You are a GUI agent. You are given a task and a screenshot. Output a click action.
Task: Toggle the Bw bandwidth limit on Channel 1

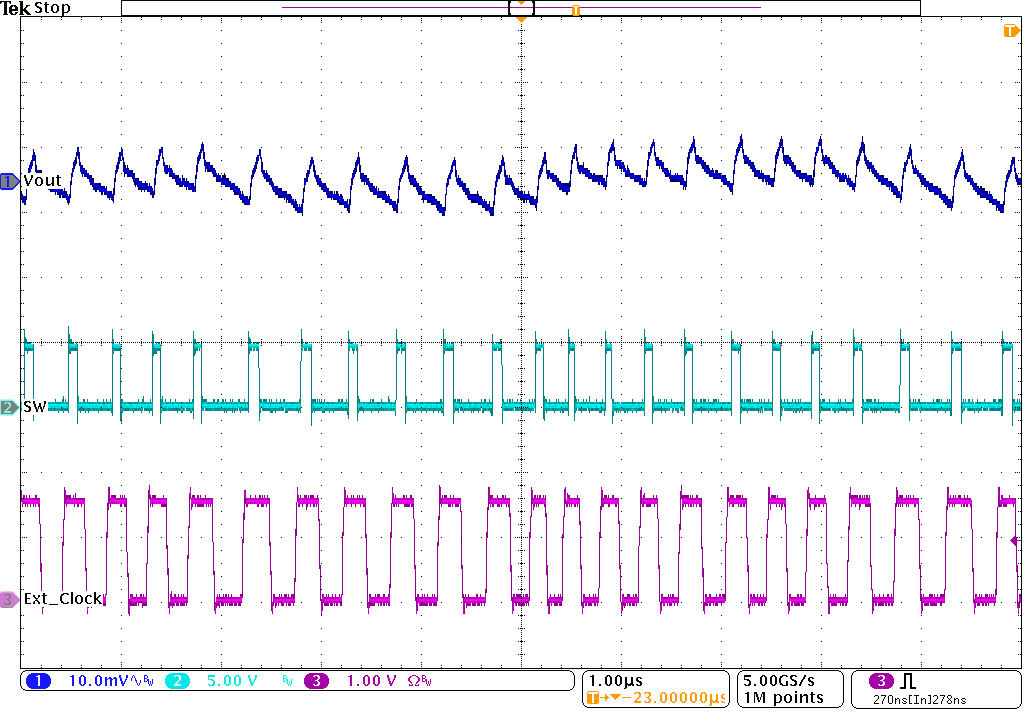[x=148, y=680]
